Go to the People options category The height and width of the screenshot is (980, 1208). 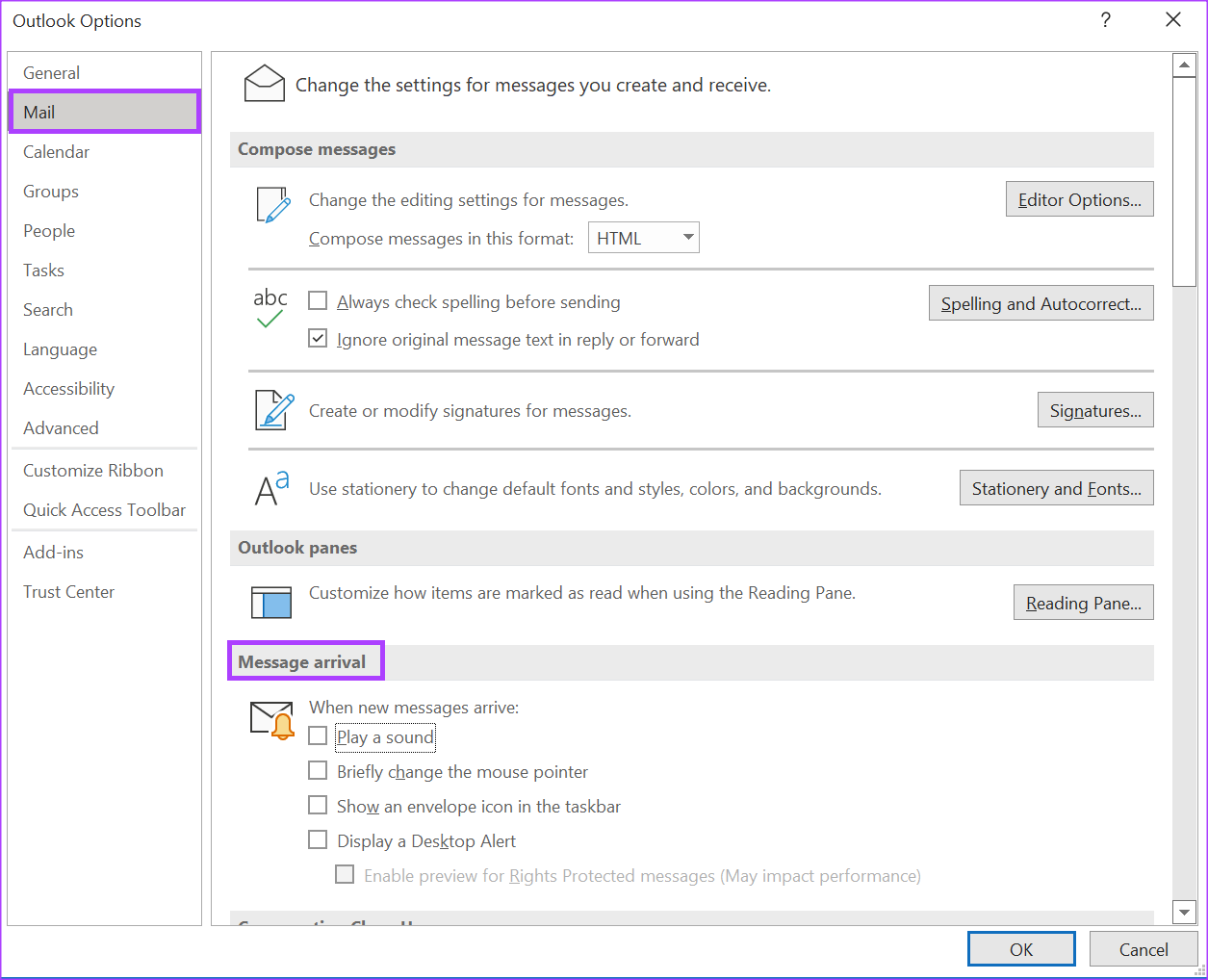[104, 231]
